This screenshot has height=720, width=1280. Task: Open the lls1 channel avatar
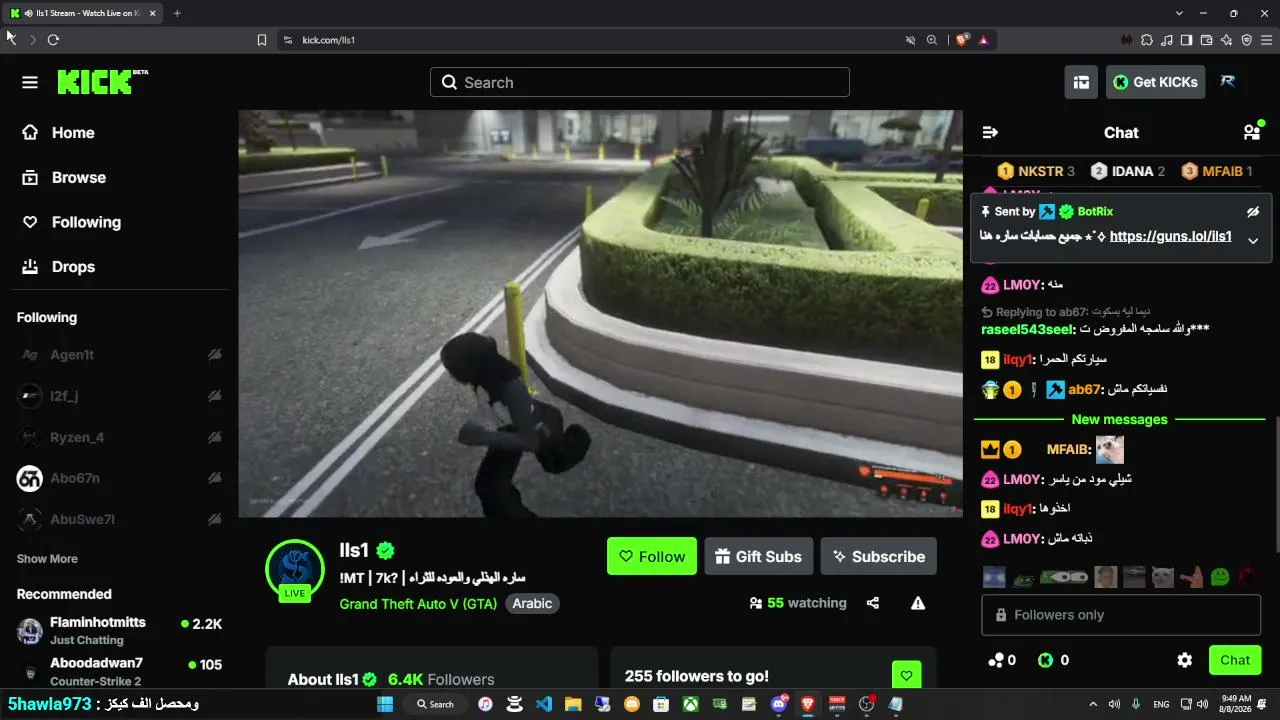295,570
